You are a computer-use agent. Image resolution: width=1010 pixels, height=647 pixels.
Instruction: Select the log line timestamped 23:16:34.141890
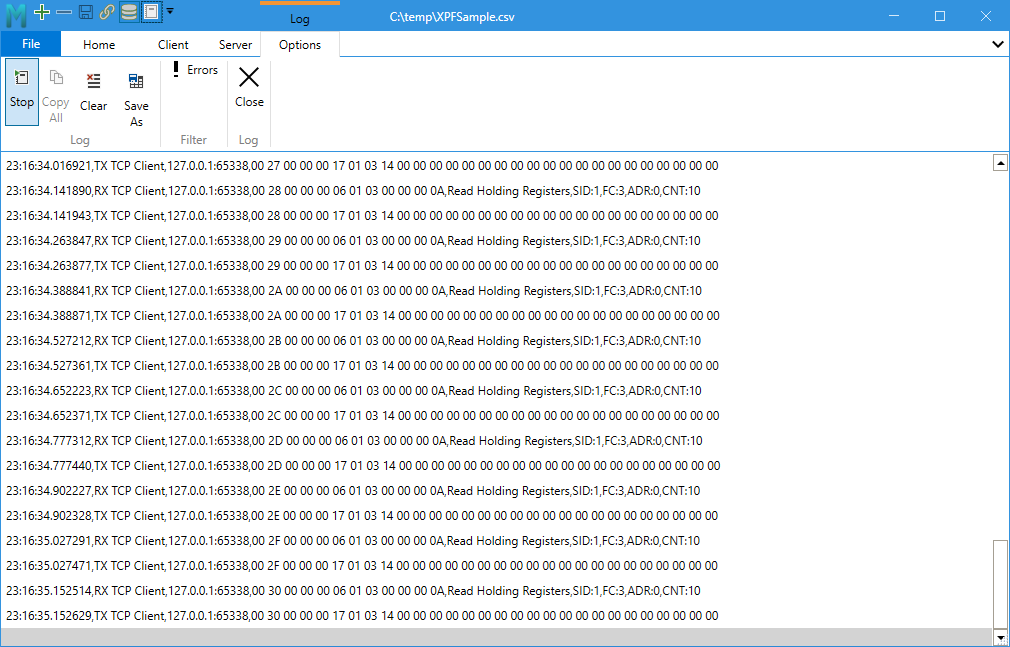[x=353, y=191]
